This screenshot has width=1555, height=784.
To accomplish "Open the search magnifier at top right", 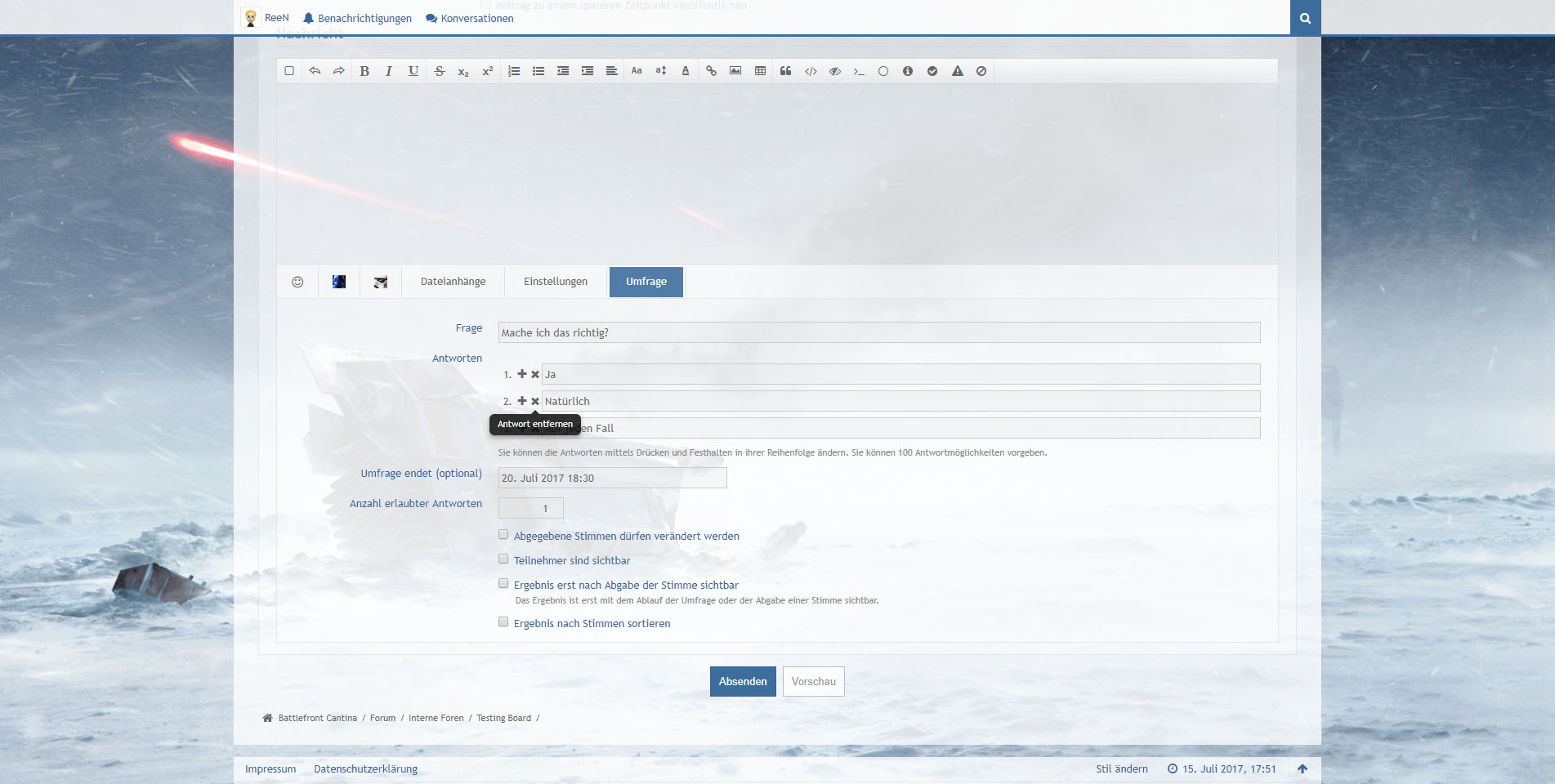I will pos(1306,18).
